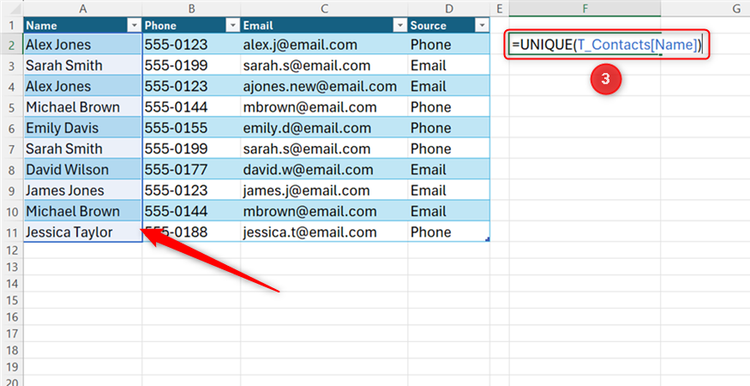This screenshot has height=386, width=750.
Task: Click phone 555-0123 in row 2
Action: [191, 45]
